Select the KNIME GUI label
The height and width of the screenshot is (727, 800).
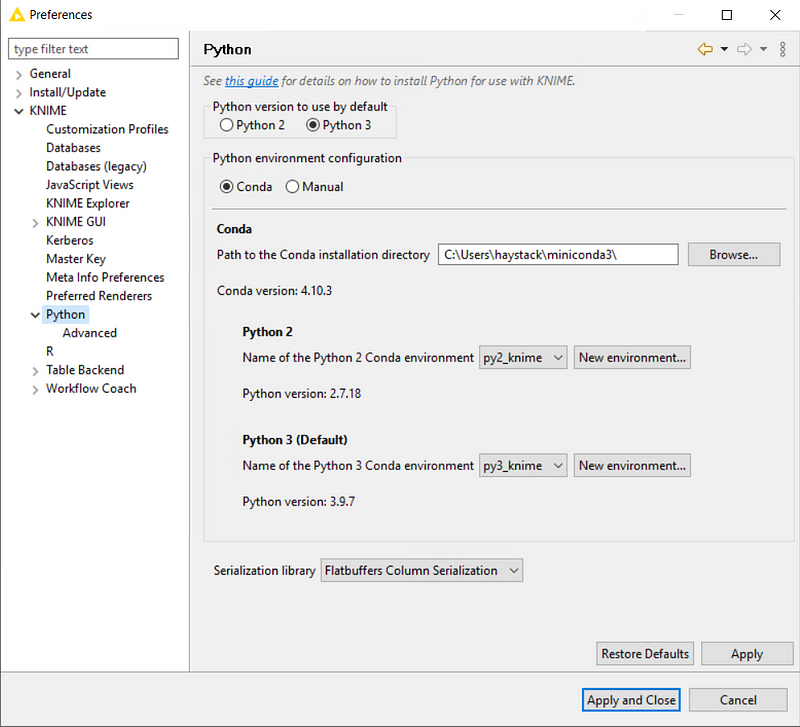(x=76, y=221)
